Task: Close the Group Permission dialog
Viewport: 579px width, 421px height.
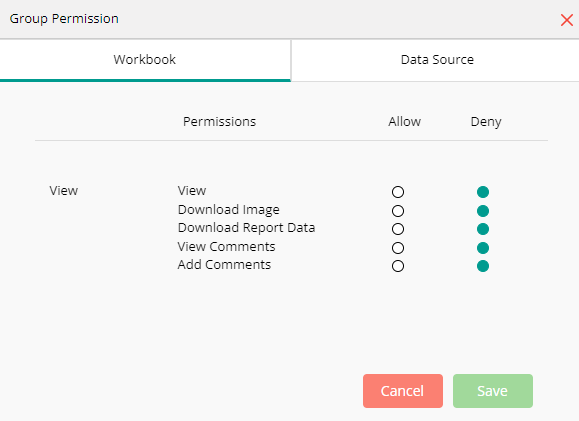Action: point(566,20)
